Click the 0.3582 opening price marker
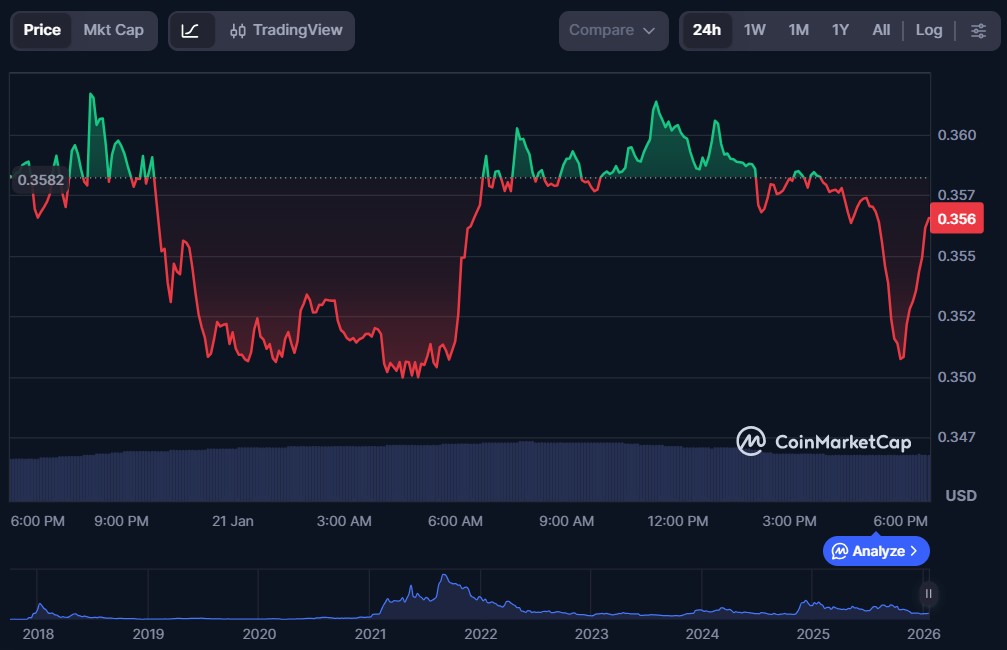1007x650 pixels. (40, 180)
